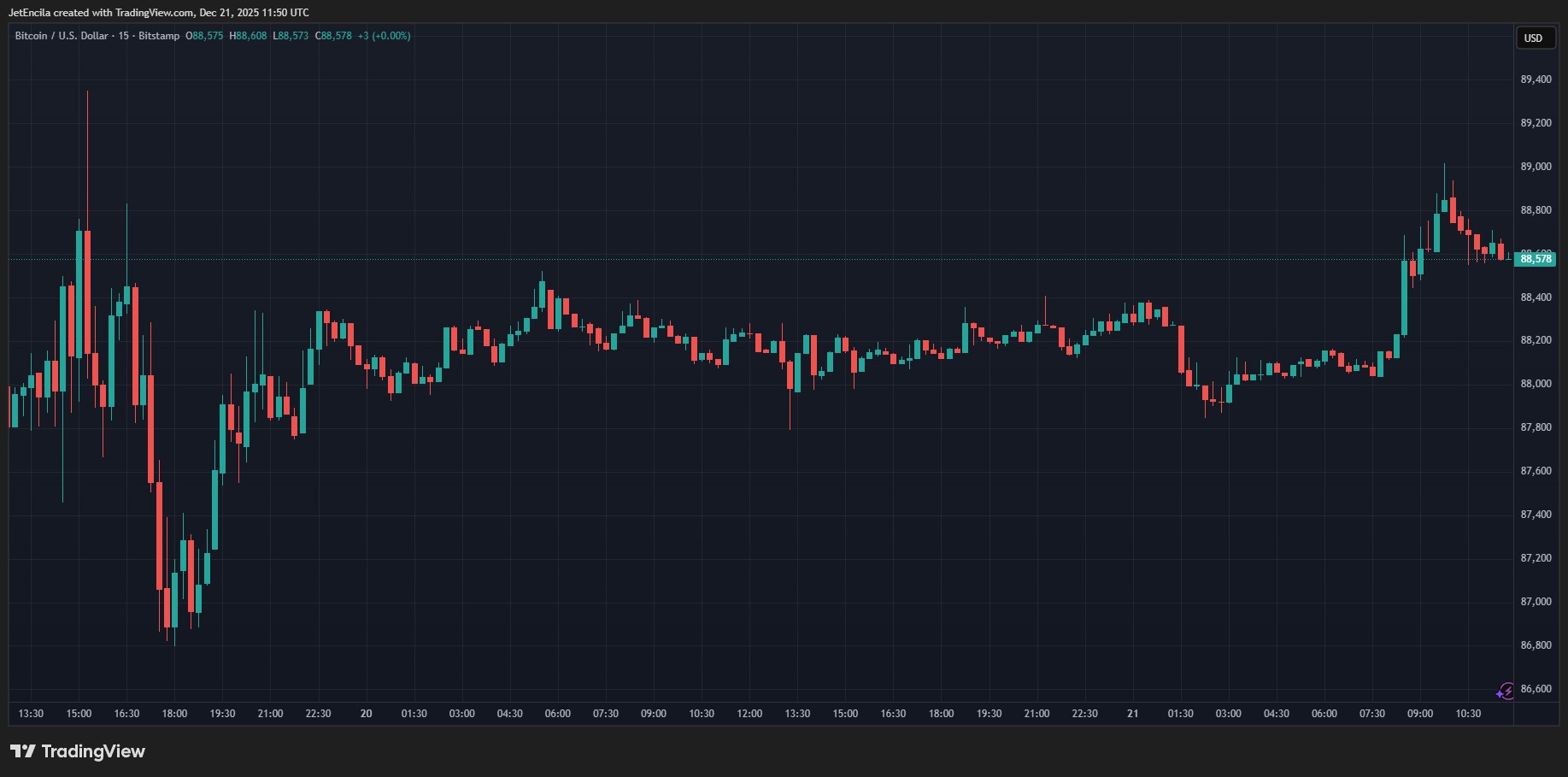
Task: Click the High value H88,608 in legend
Action: point(248,36)
